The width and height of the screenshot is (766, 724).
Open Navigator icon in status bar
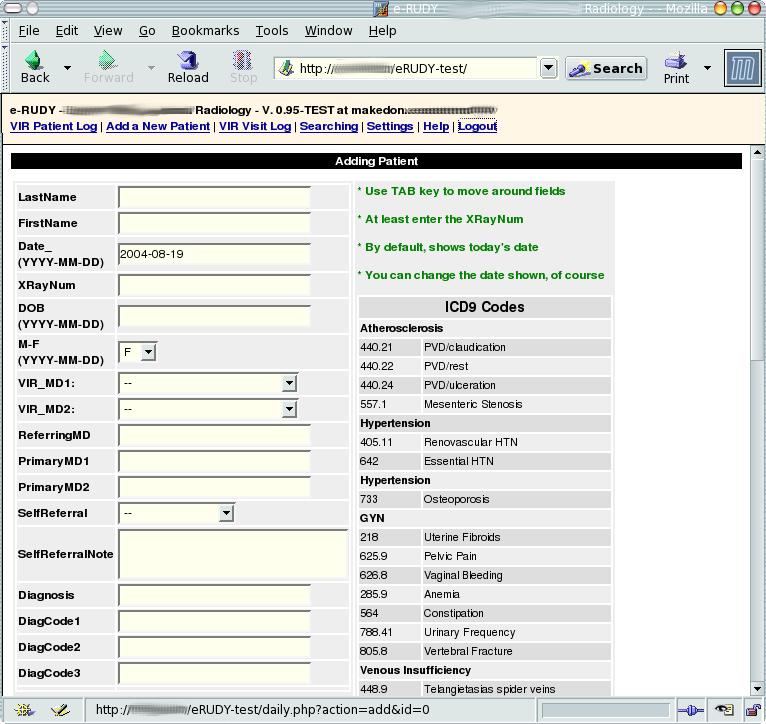(x=23, y=710)
